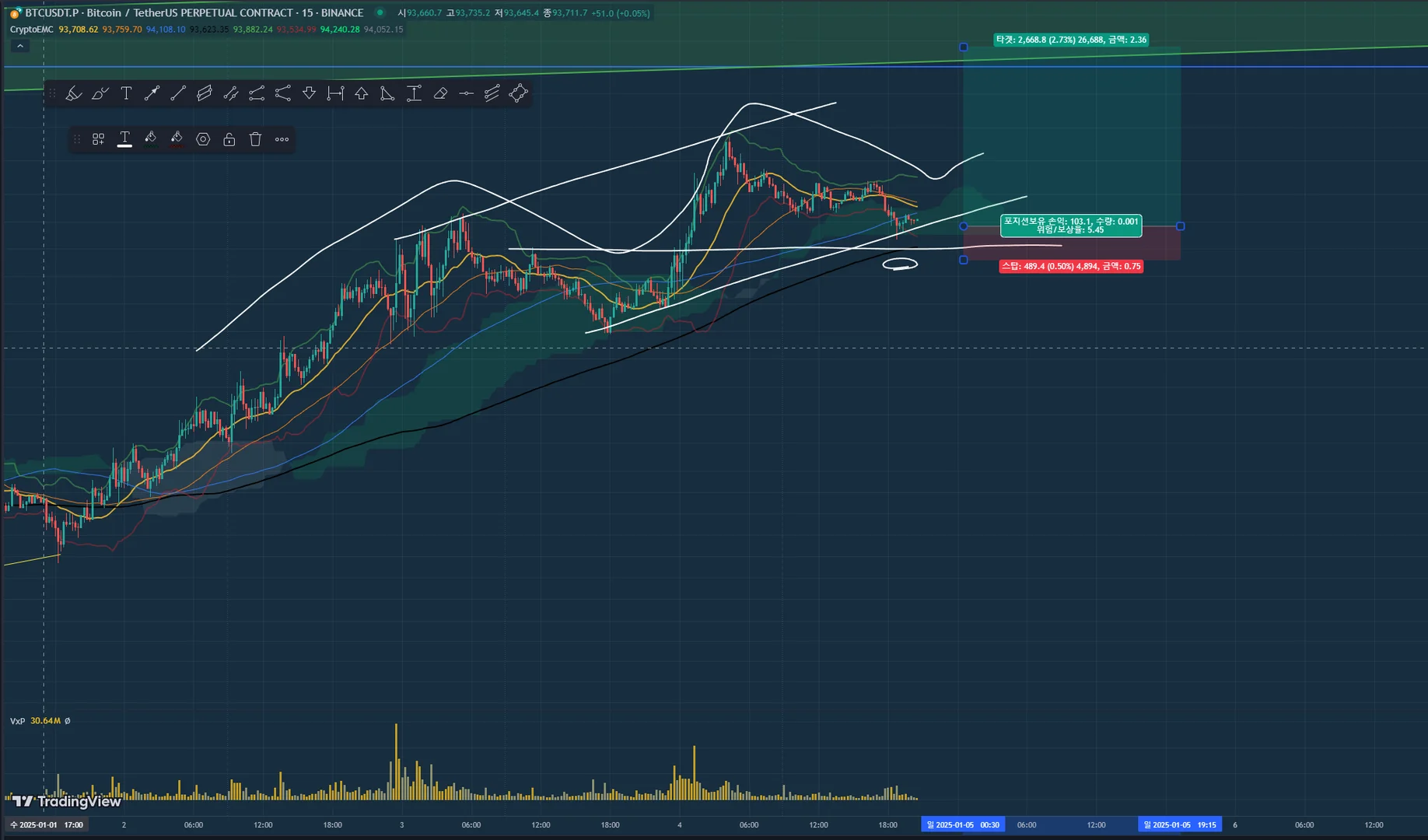Click the 2025-01-05 00:30 time axis label
1428x840 pixels.
tap(963, 824)
